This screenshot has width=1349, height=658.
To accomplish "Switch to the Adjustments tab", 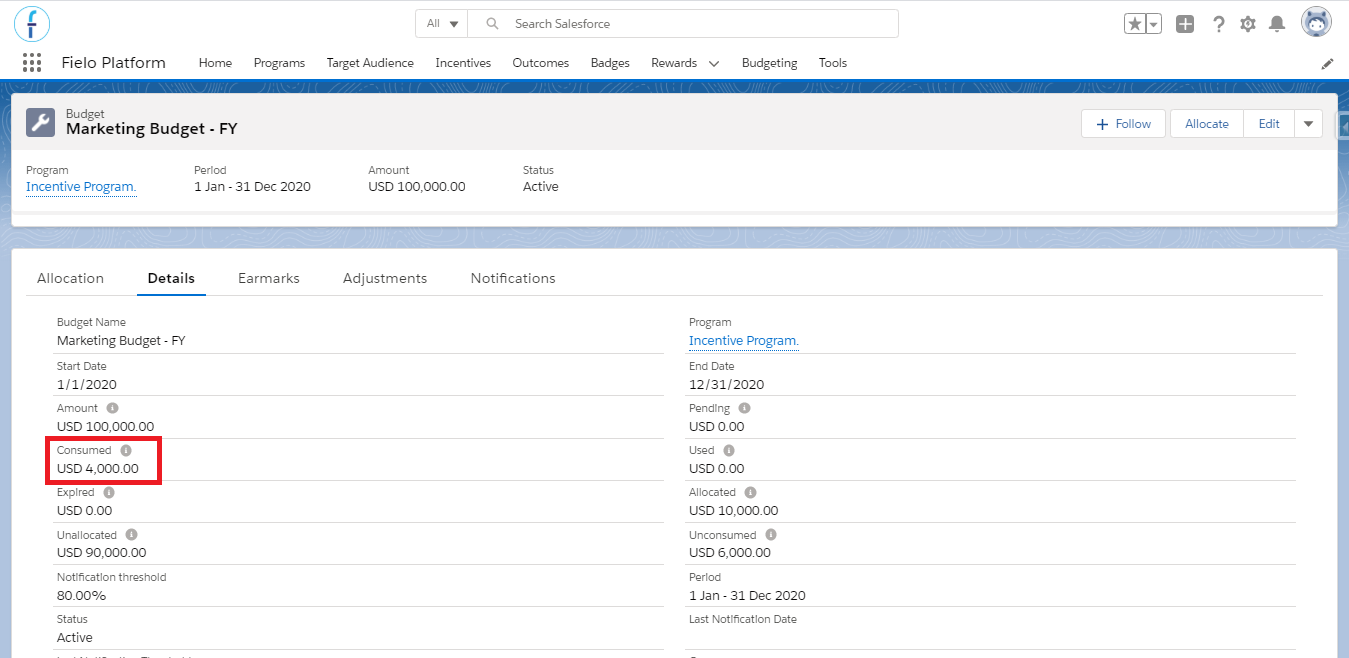I will (x=385, y=278).
